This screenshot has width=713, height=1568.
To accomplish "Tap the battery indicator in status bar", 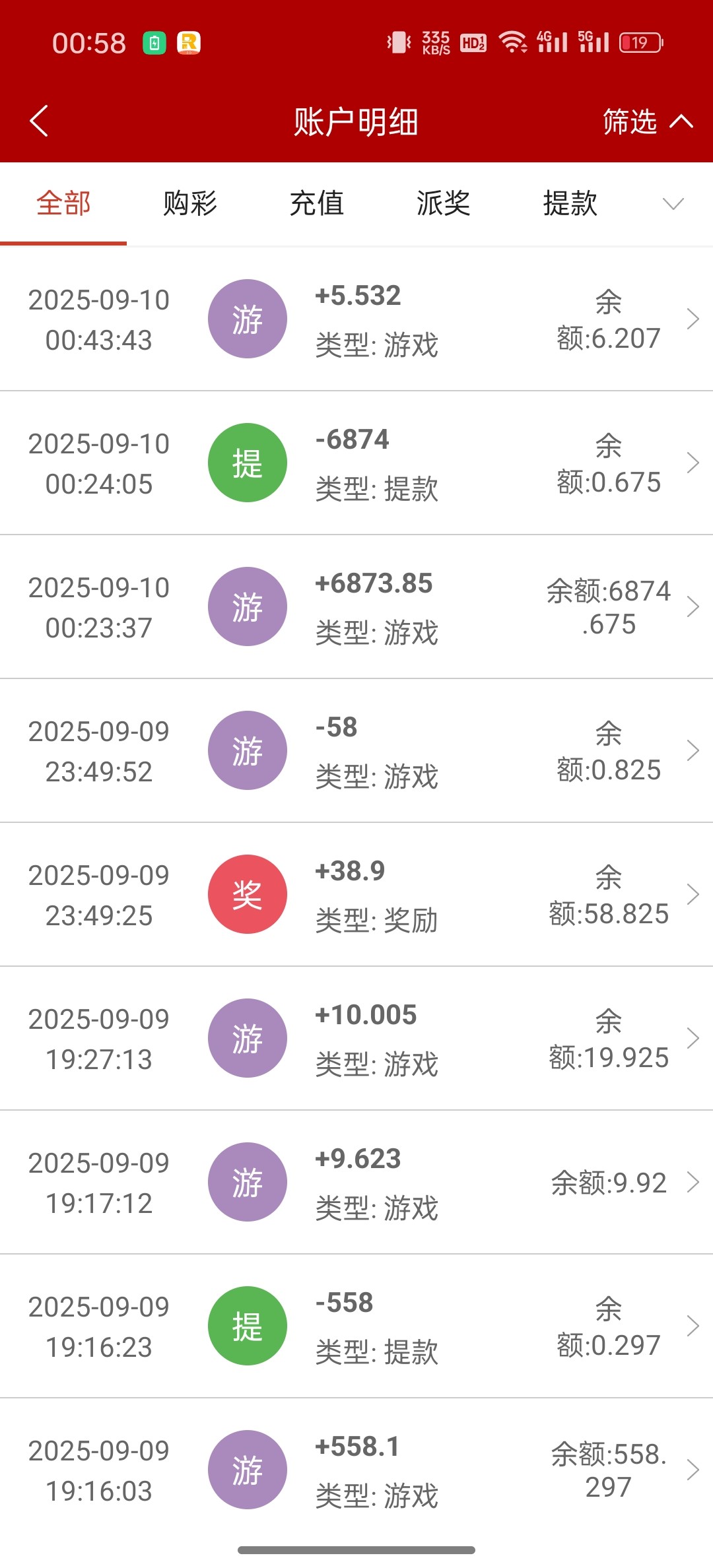I will (x=640, y=43).
